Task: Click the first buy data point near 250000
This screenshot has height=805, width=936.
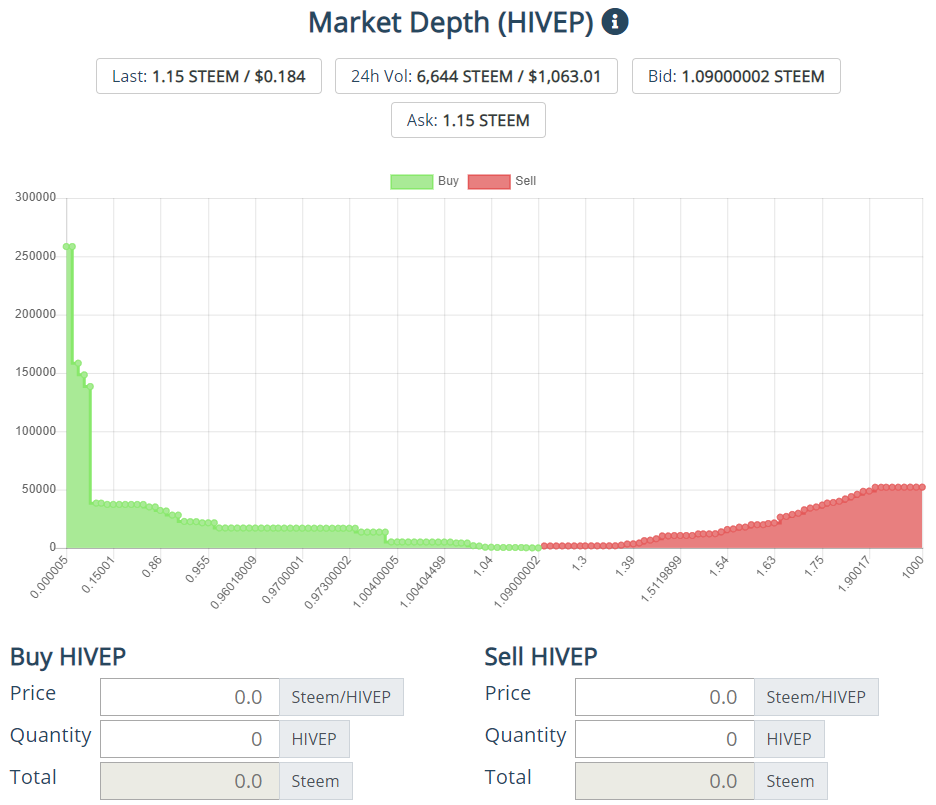Action: click(66, 246)
